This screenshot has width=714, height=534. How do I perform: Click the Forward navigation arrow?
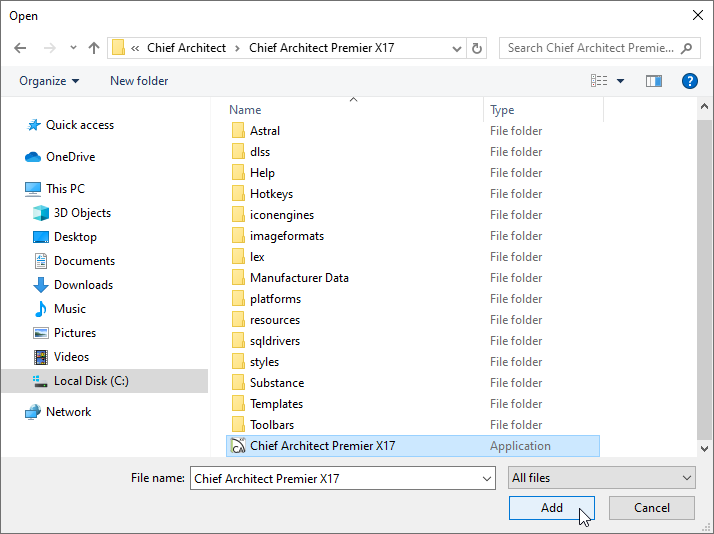(x=49, y=48)
